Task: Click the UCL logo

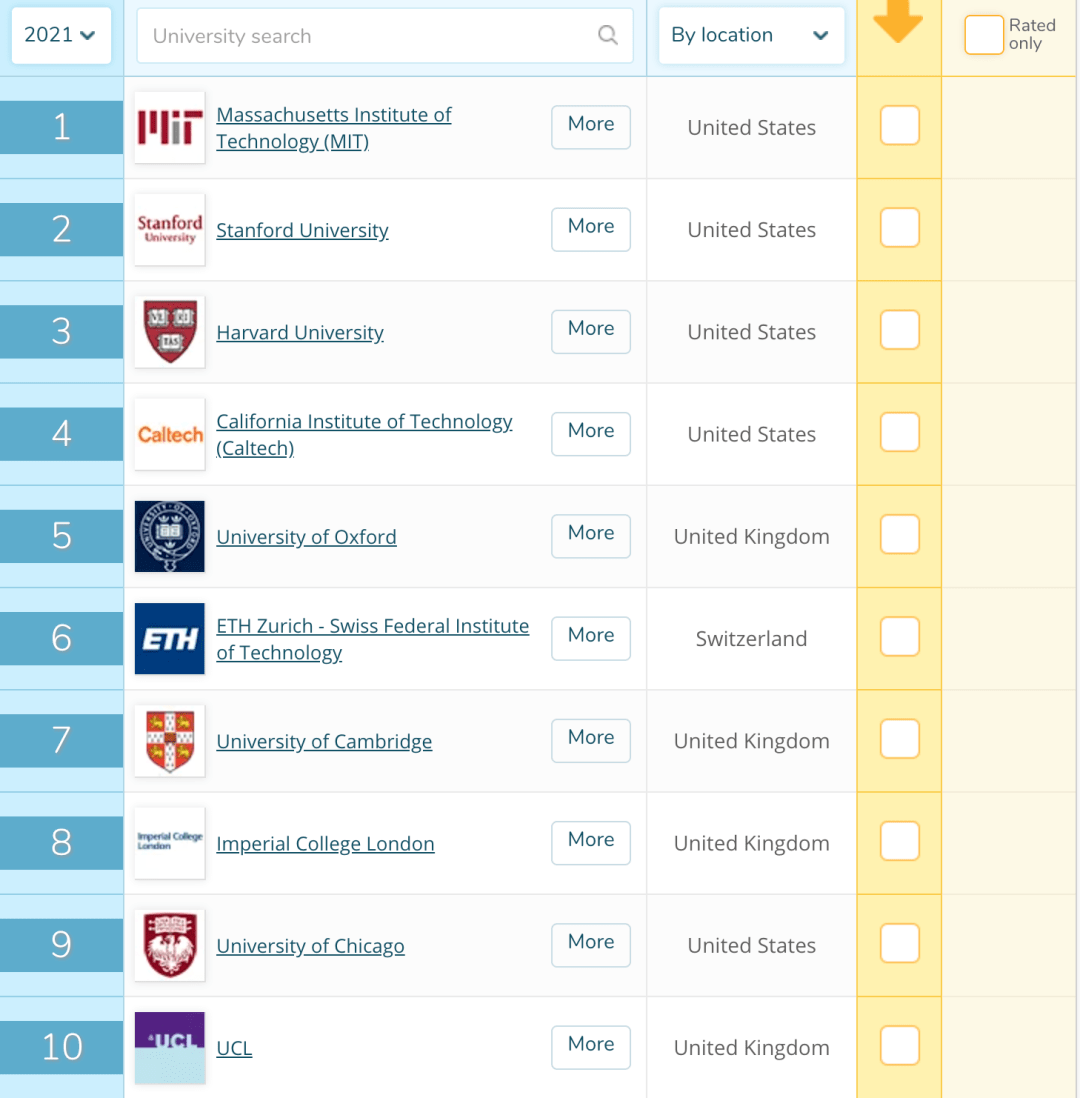Action: point(169,1048)
